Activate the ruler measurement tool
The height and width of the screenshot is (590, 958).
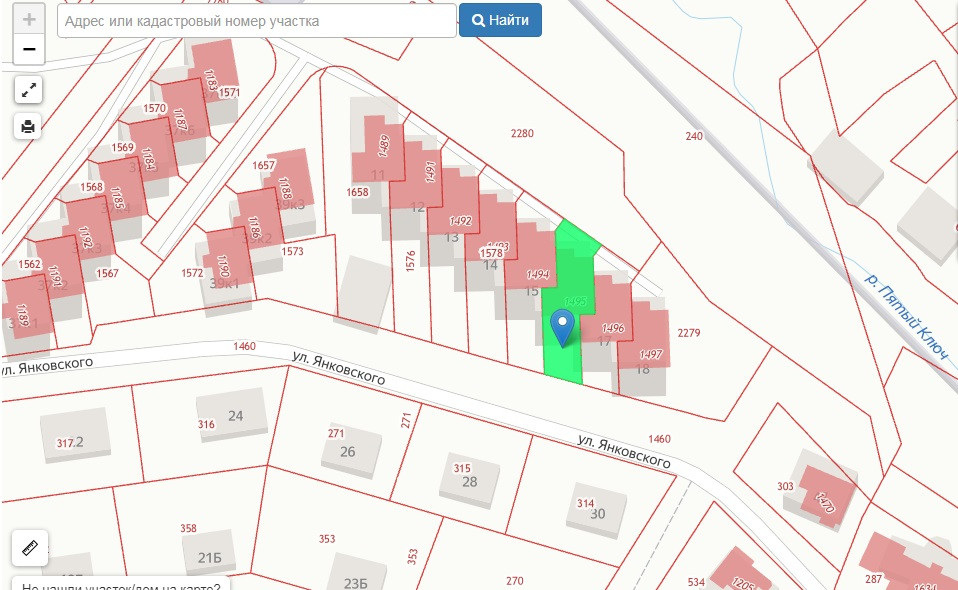[x=29, y=547]
